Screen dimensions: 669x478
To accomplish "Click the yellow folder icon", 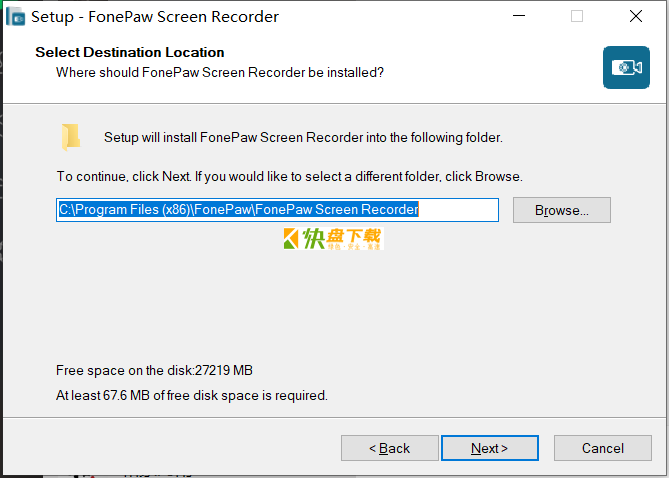I will pyautogui.click(x=70, y=137).
